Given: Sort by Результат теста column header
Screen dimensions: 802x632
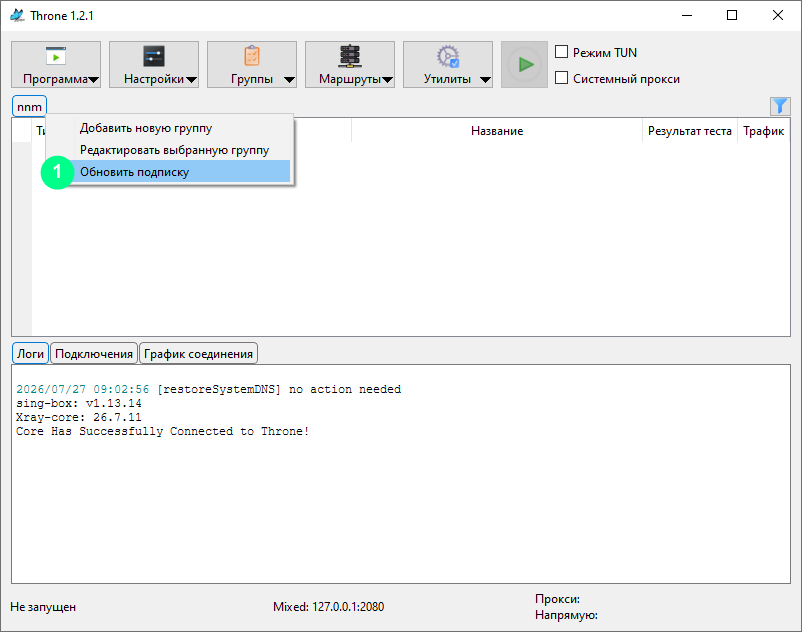Looking at the screenshot, I should 689,131.
